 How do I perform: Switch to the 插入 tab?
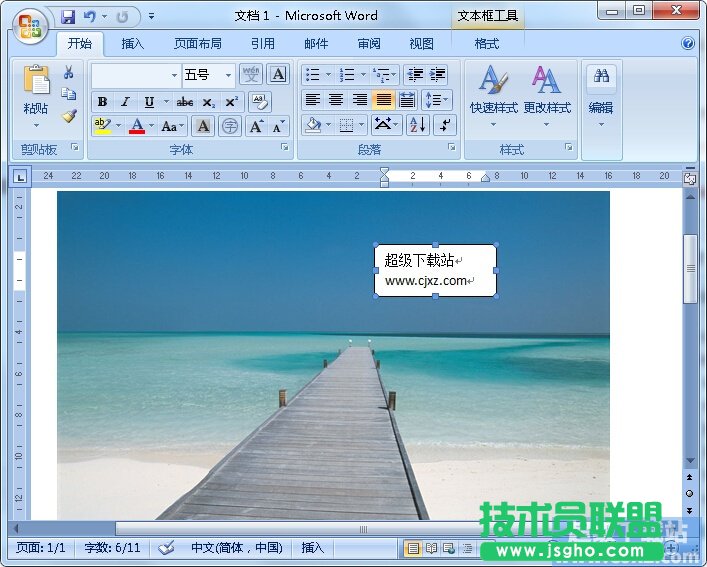click(x=133, y=44)
